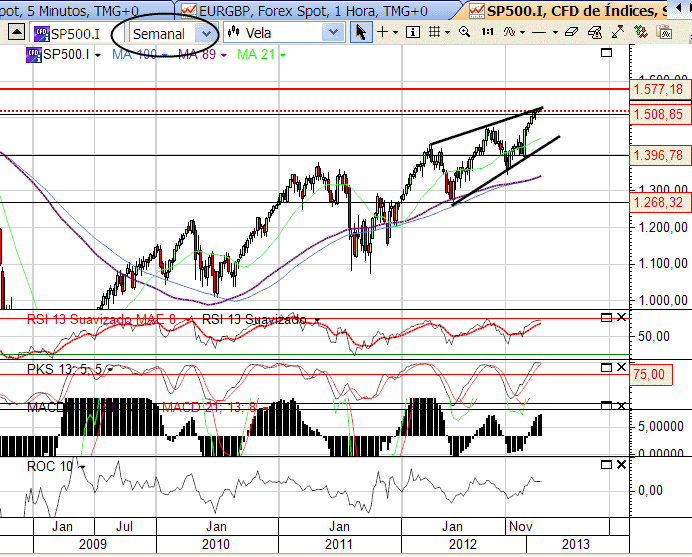Select the 1.577,18 price level label
Image resolution: width=692 pixels, height=557 pixels.
click(x=659, y=89)
